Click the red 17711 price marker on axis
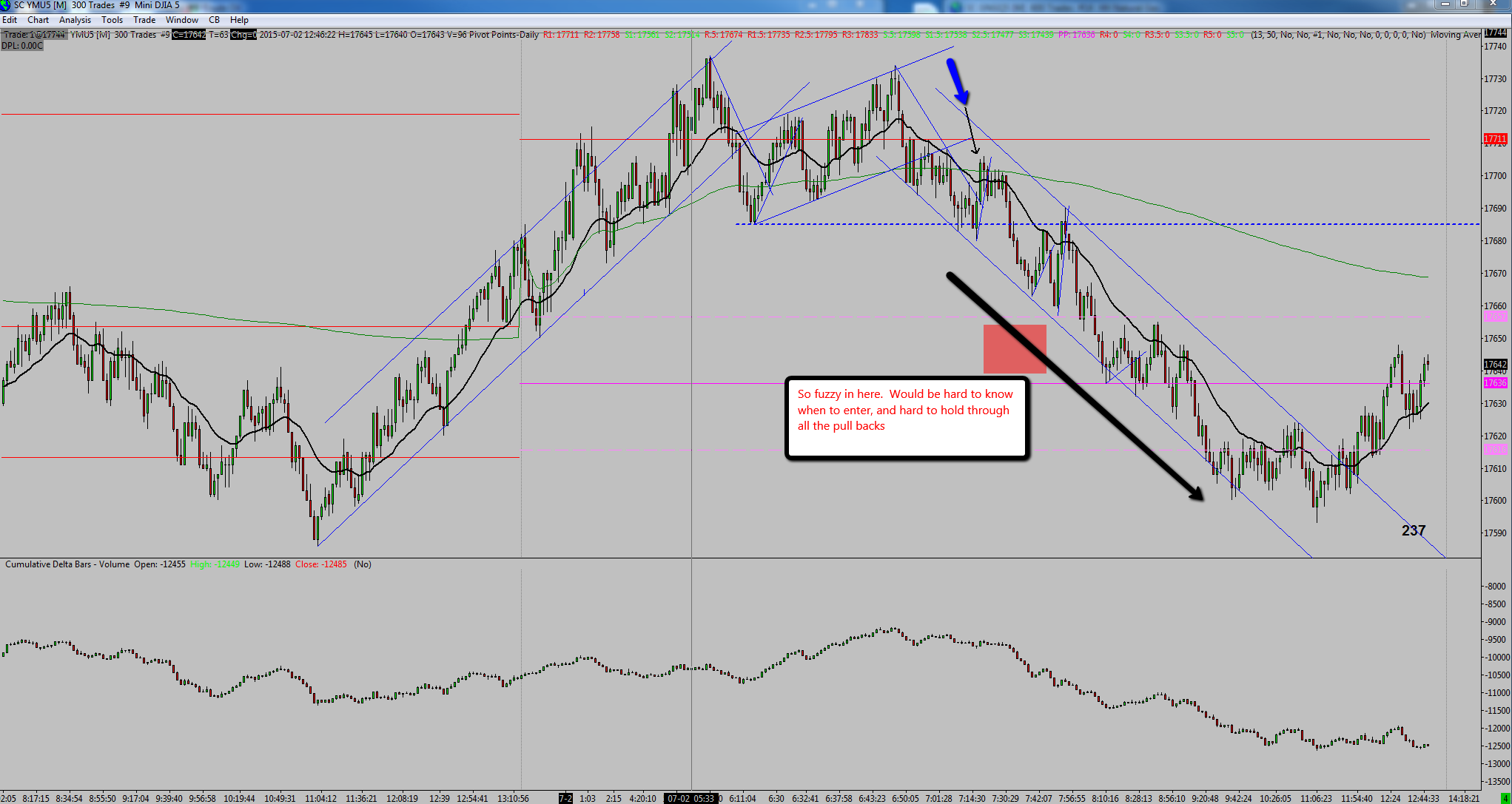The image size is (1512, 804). click(x=1495, y=139)
